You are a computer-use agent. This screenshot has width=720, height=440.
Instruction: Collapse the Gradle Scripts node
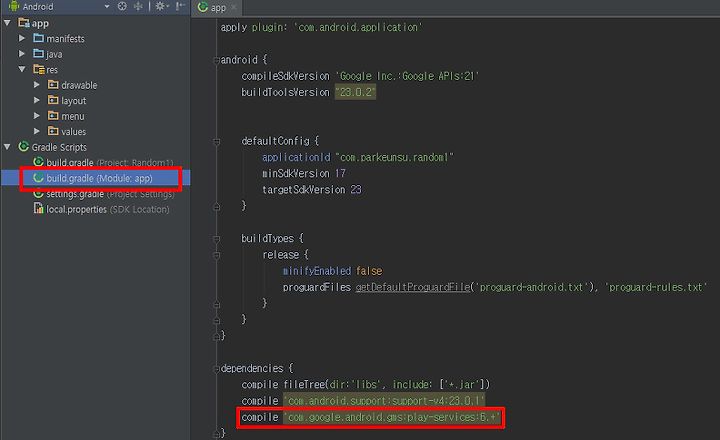[7, 147]
